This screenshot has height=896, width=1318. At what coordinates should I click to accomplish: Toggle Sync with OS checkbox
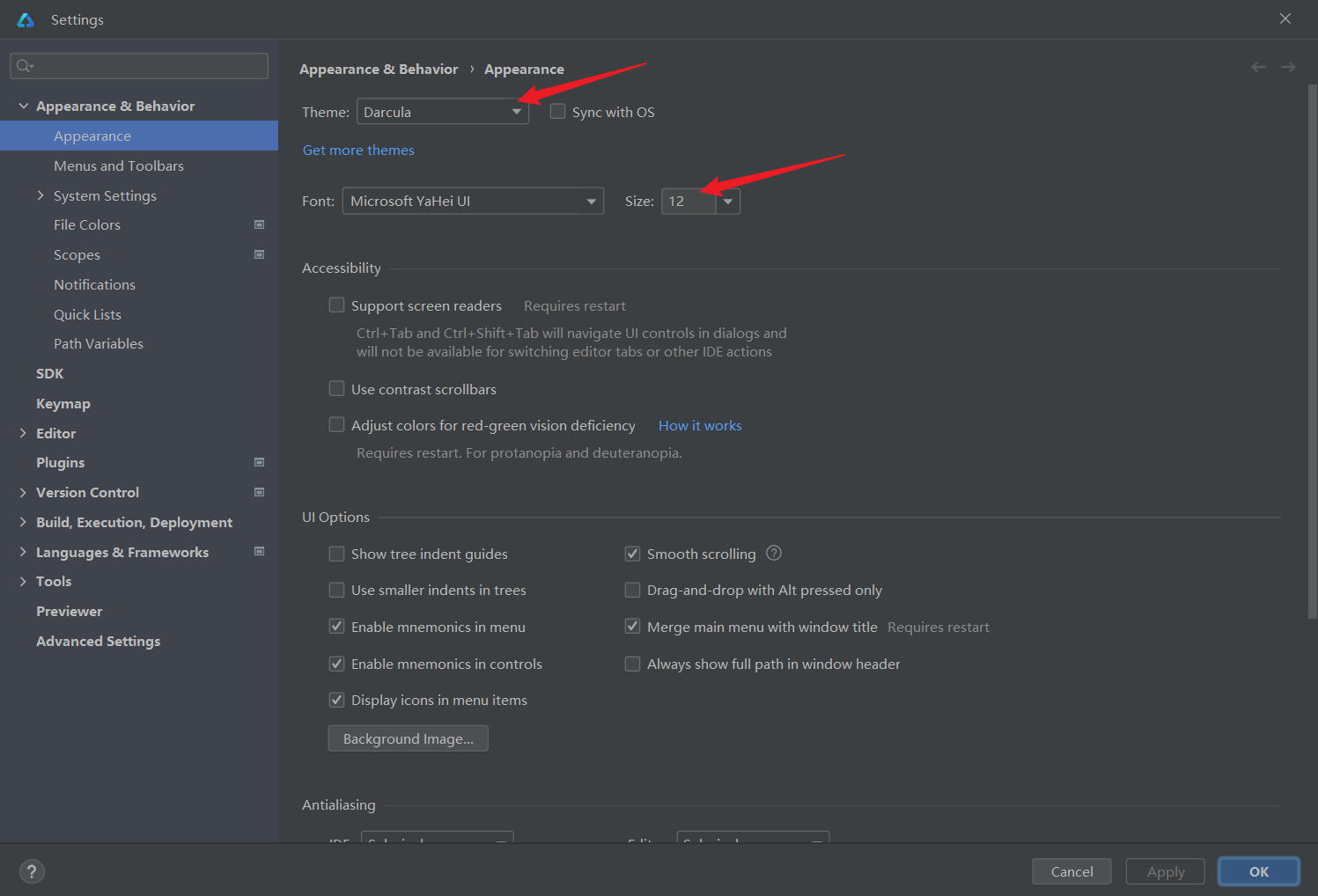[557, 112]
